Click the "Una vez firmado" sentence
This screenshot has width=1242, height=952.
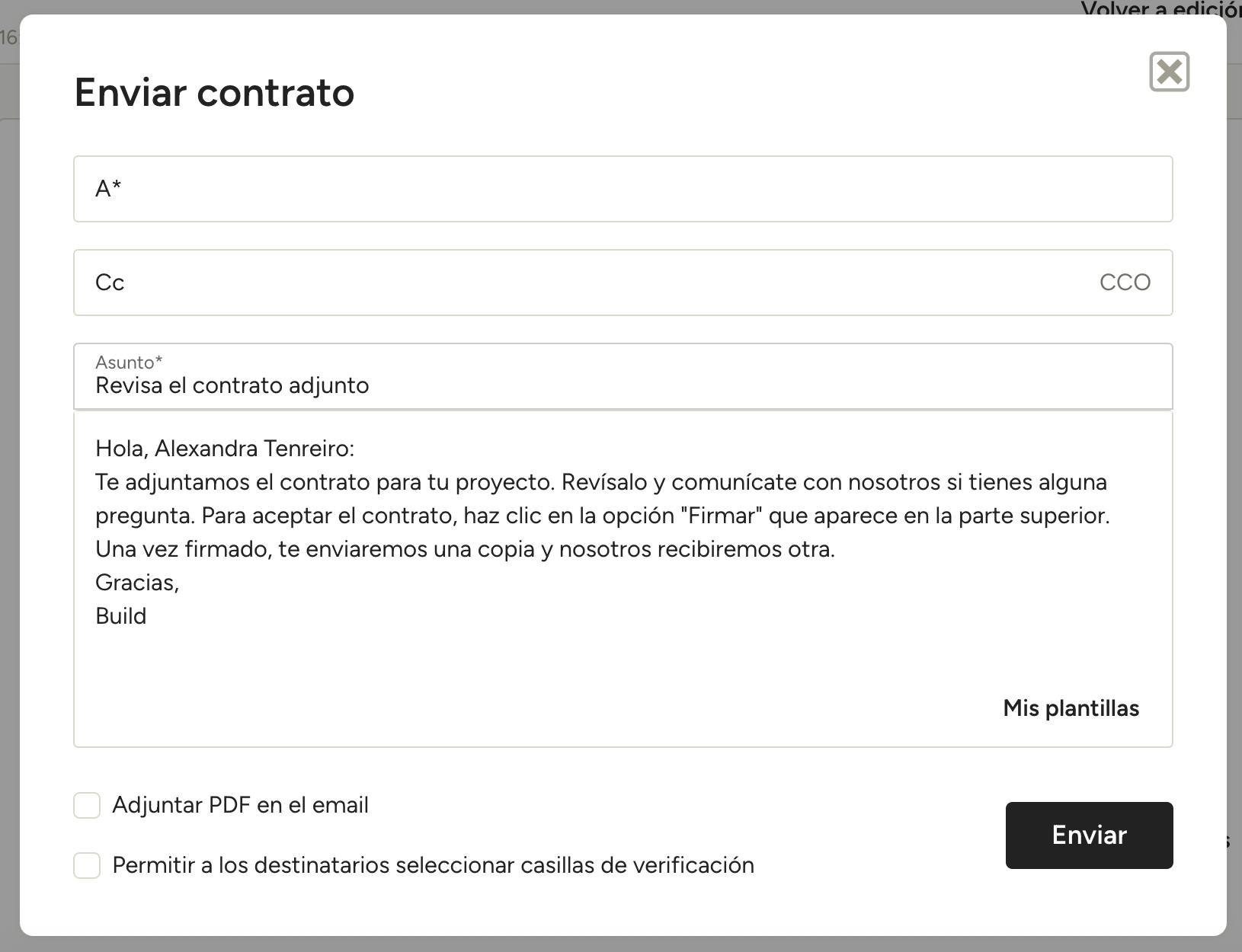[x=465, y=549]
